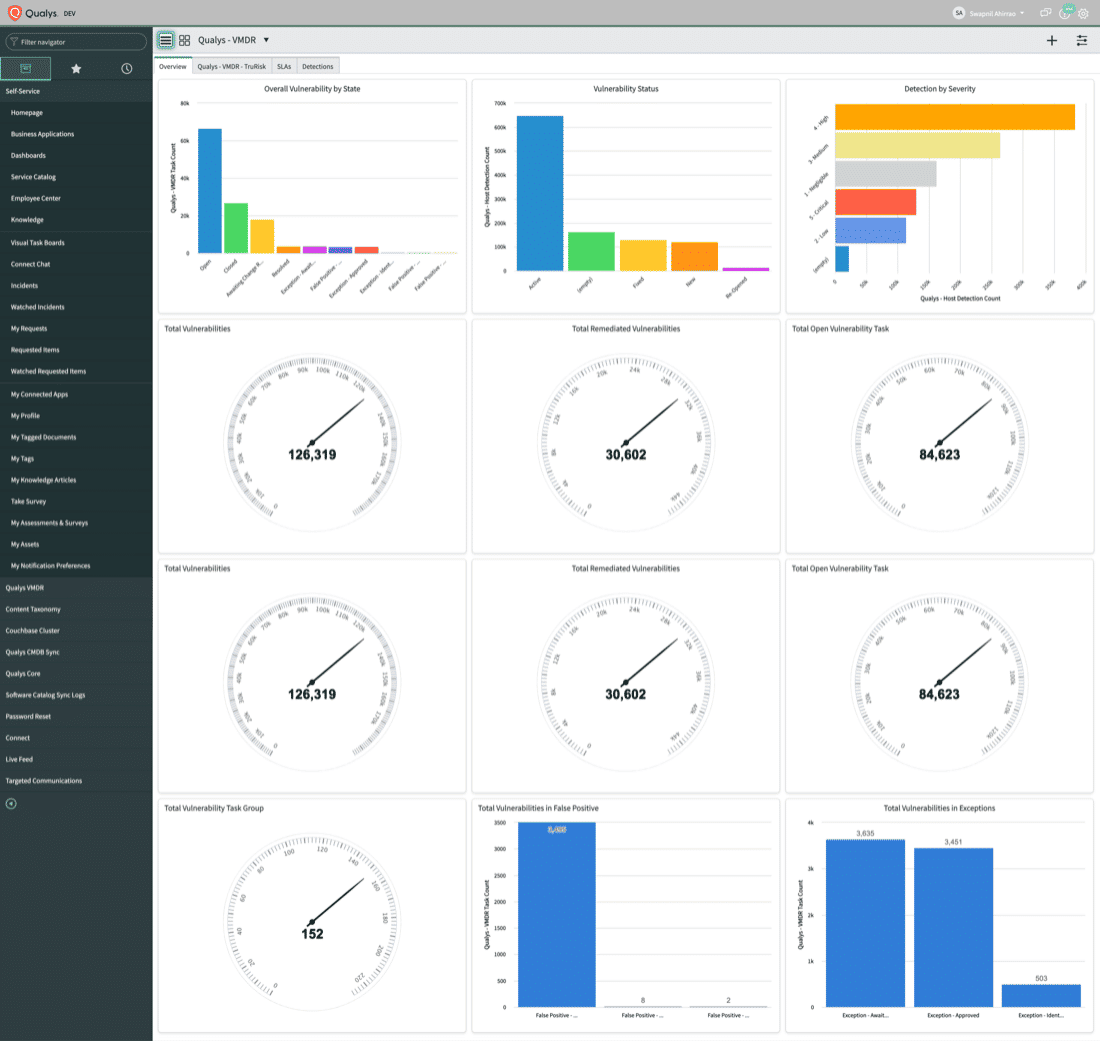The image size is (1100, 1045).
Task: Switch to the Qualys - VMDR - TruRisk tab
Action: click(x=232, y=67)
